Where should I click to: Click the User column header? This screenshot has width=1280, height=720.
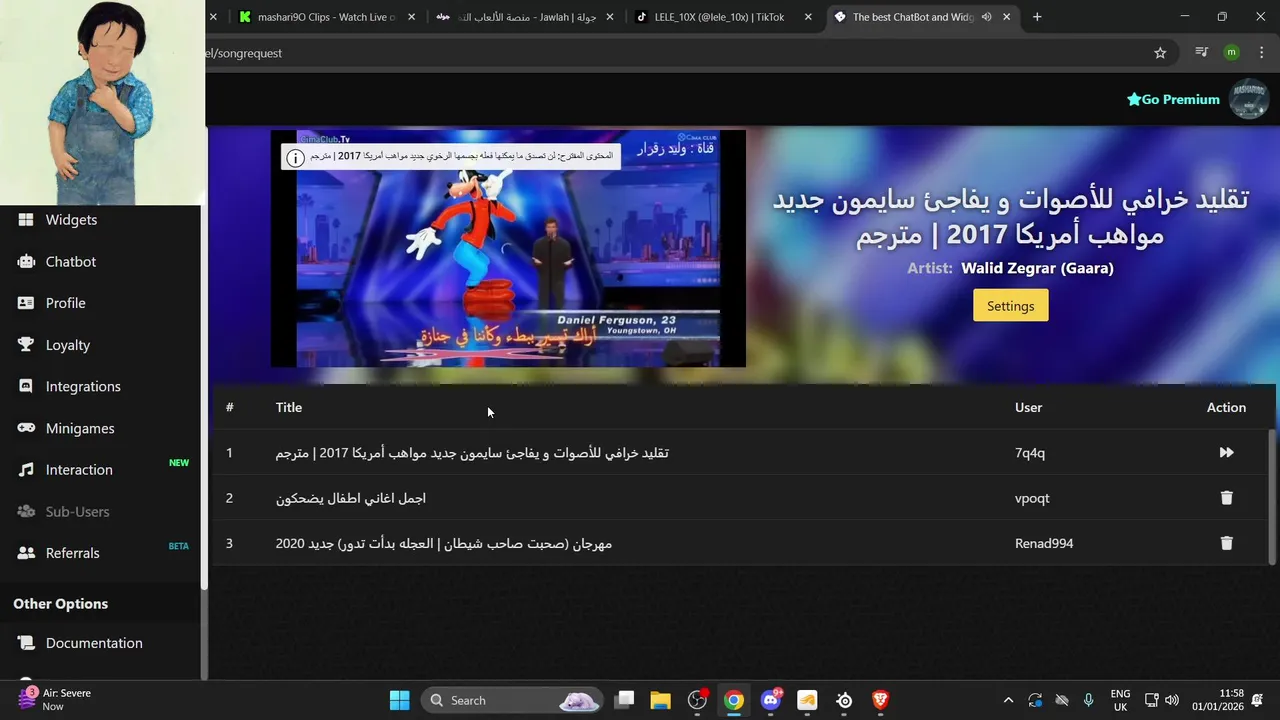pyautogui.click(x=1028, y=407)
